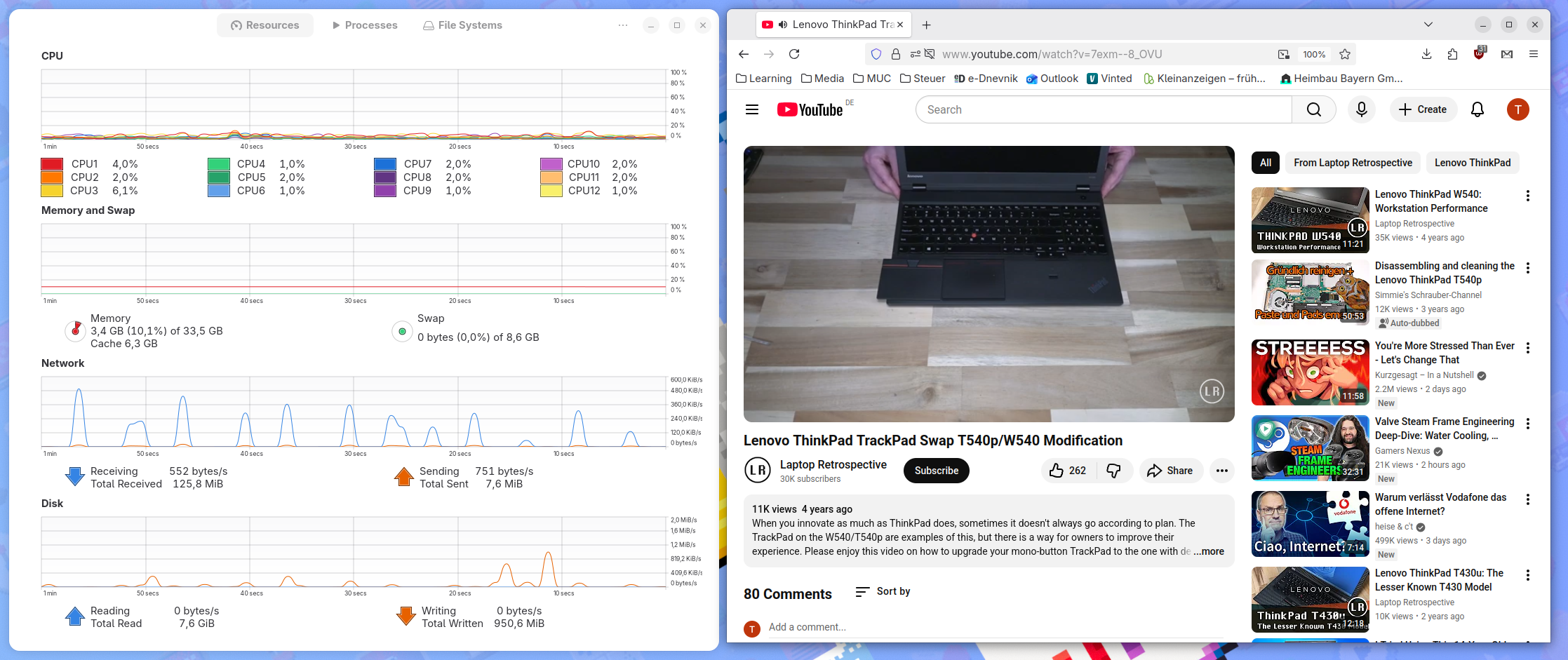Click the YouTube search magnifier button

[x=1314, y=109]
